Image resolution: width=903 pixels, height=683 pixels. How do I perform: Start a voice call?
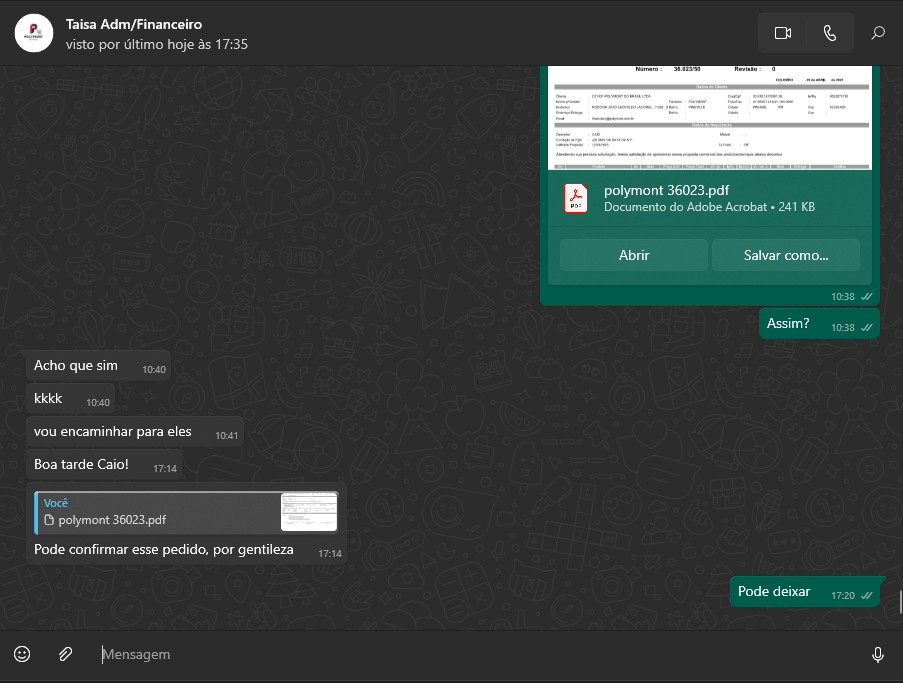point(829,33)
